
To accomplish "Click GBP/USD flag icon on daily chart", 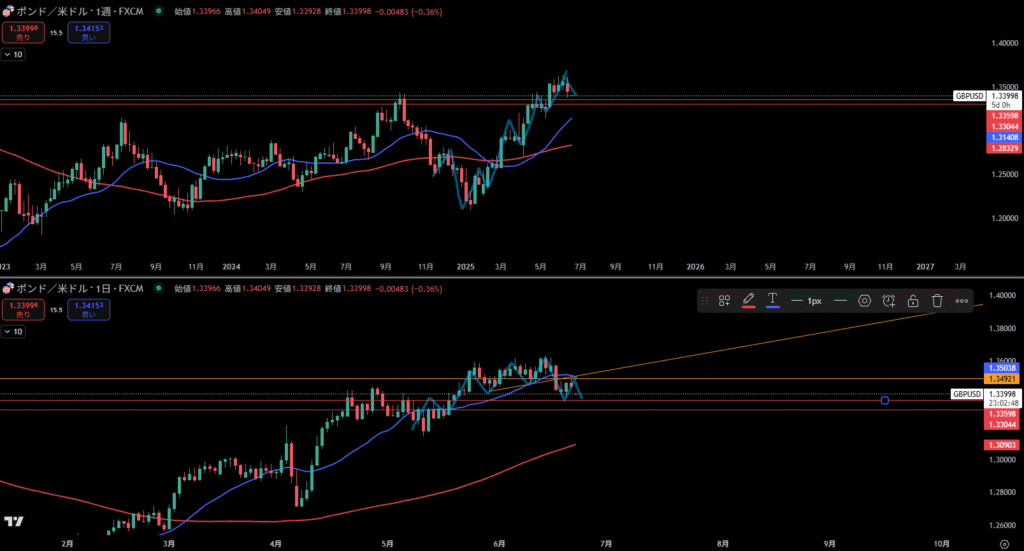I will click(x=8, y=289).
